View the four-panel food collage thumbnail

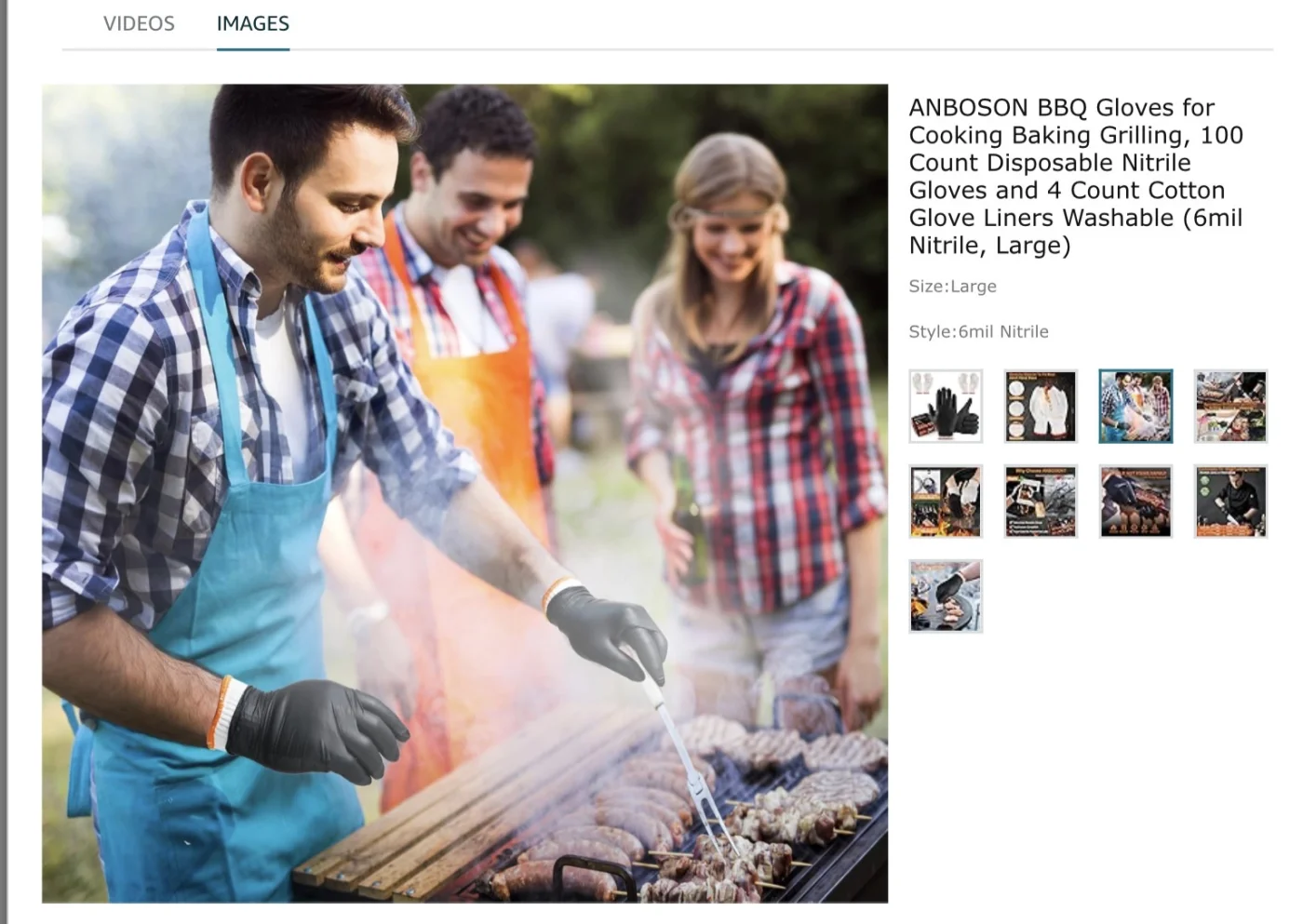pyautogui.click(x=1230, y=406)
